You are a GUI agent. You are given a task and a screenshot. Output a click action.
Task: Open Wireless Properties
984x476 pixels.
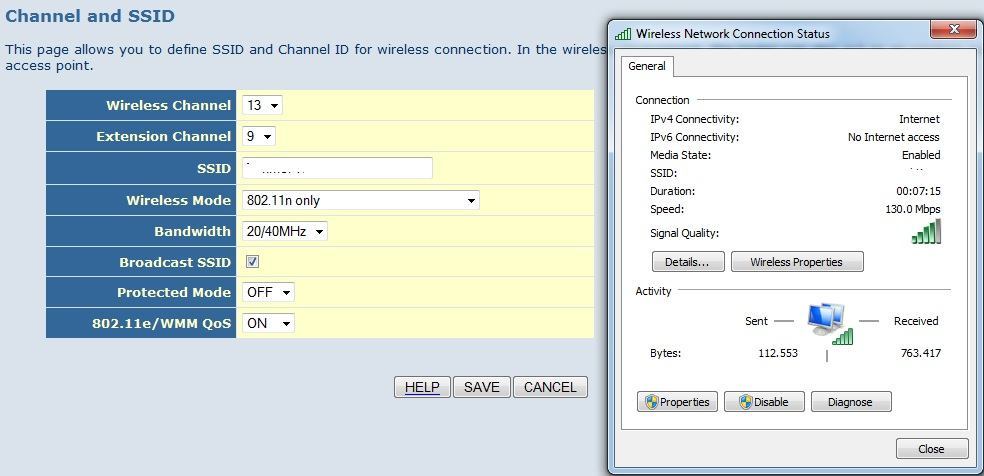[x=797, y=262]
